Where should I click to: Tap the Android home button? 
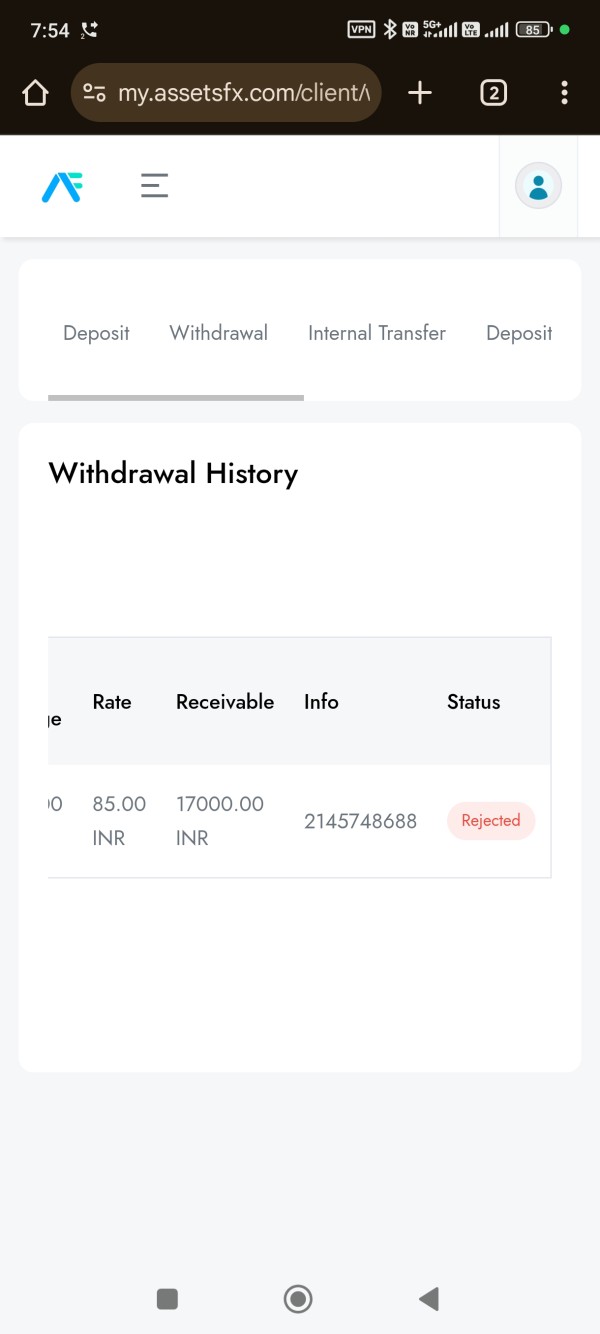pyautogui.click(x=298, y=1298)
